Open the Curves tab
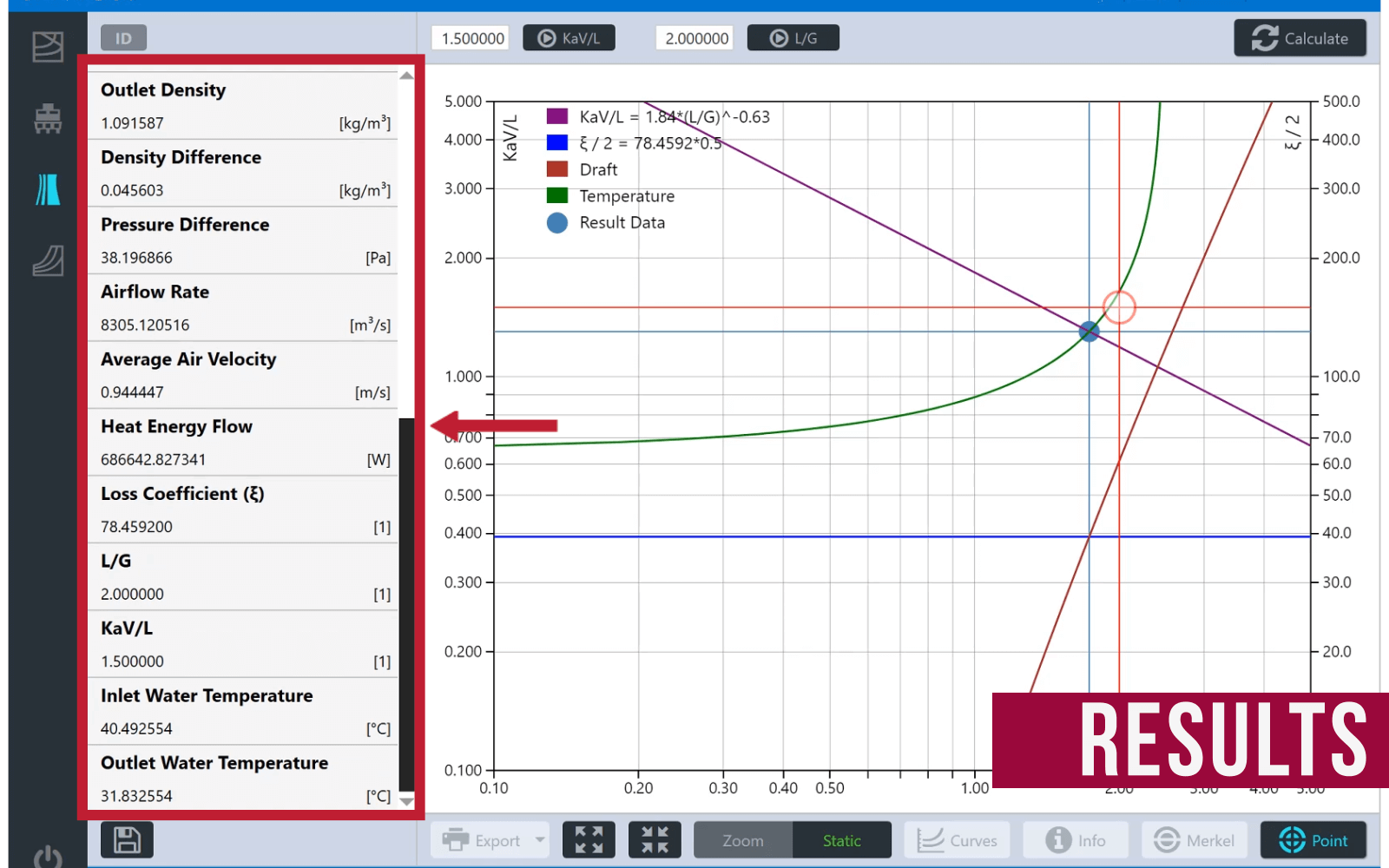The image size is (1389, 868). tap(958, 840)
